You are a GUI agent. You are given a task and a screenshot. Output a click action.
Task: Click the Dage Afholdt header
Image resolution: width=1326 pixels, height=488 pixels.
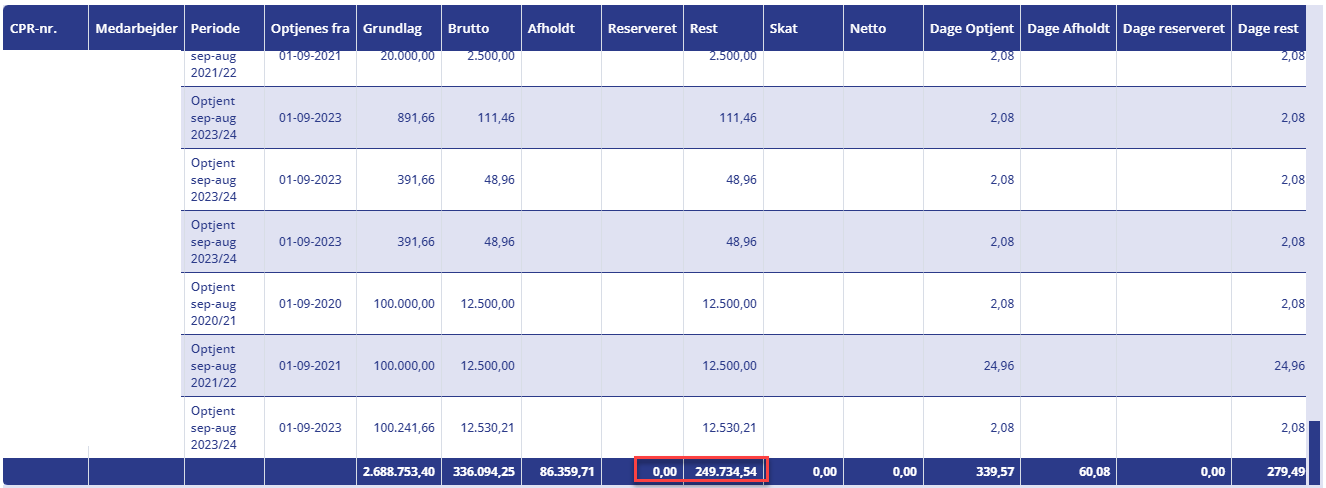tap(1069, 29)
